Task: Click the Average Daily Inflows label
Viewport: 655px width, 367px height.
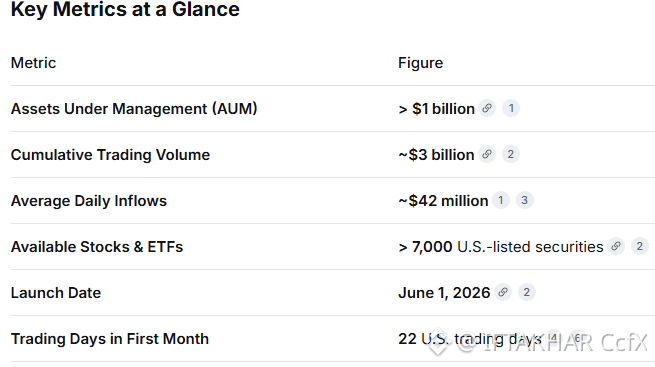Action: [89, 201]
